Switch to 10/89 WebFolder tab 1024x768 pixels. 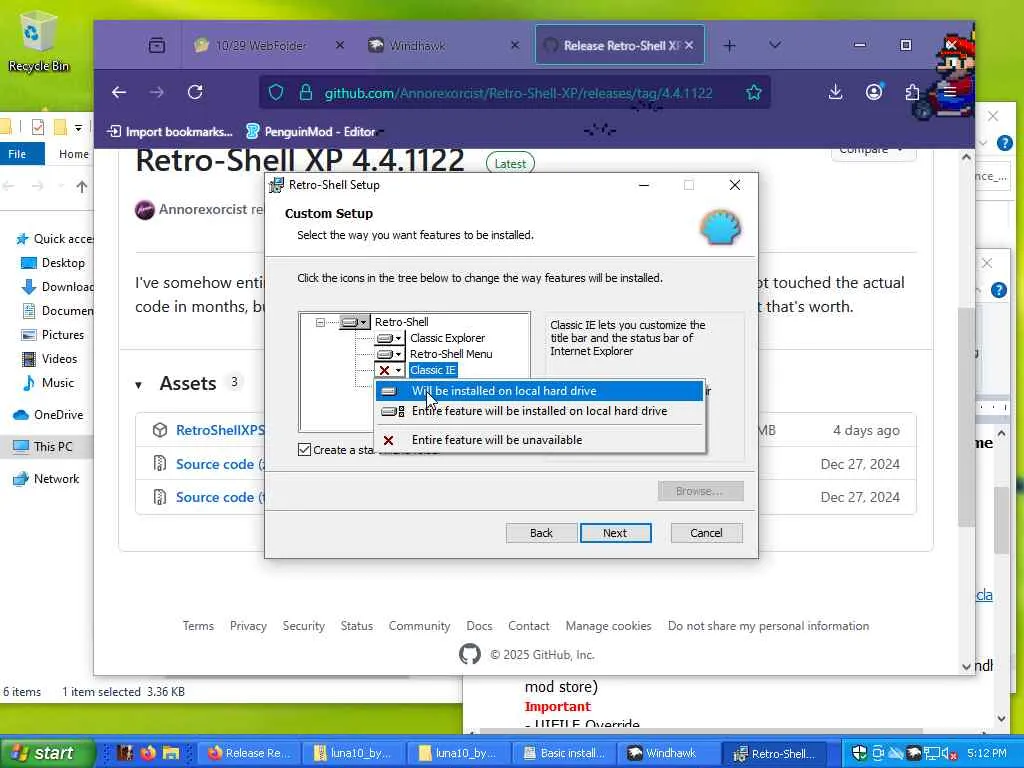(260, 46)
